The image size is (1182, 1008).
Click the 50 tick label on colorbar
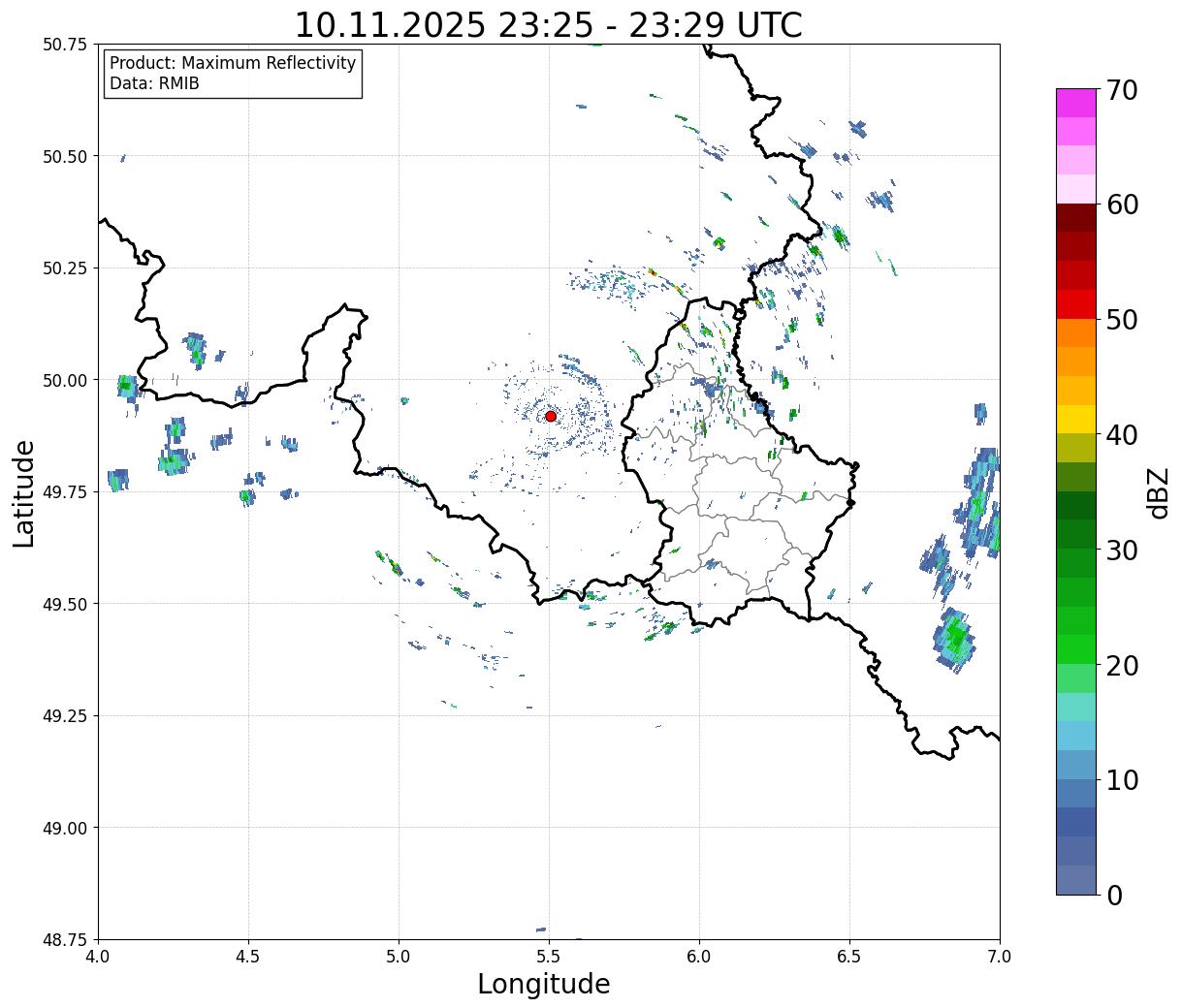coord(1122,320)
